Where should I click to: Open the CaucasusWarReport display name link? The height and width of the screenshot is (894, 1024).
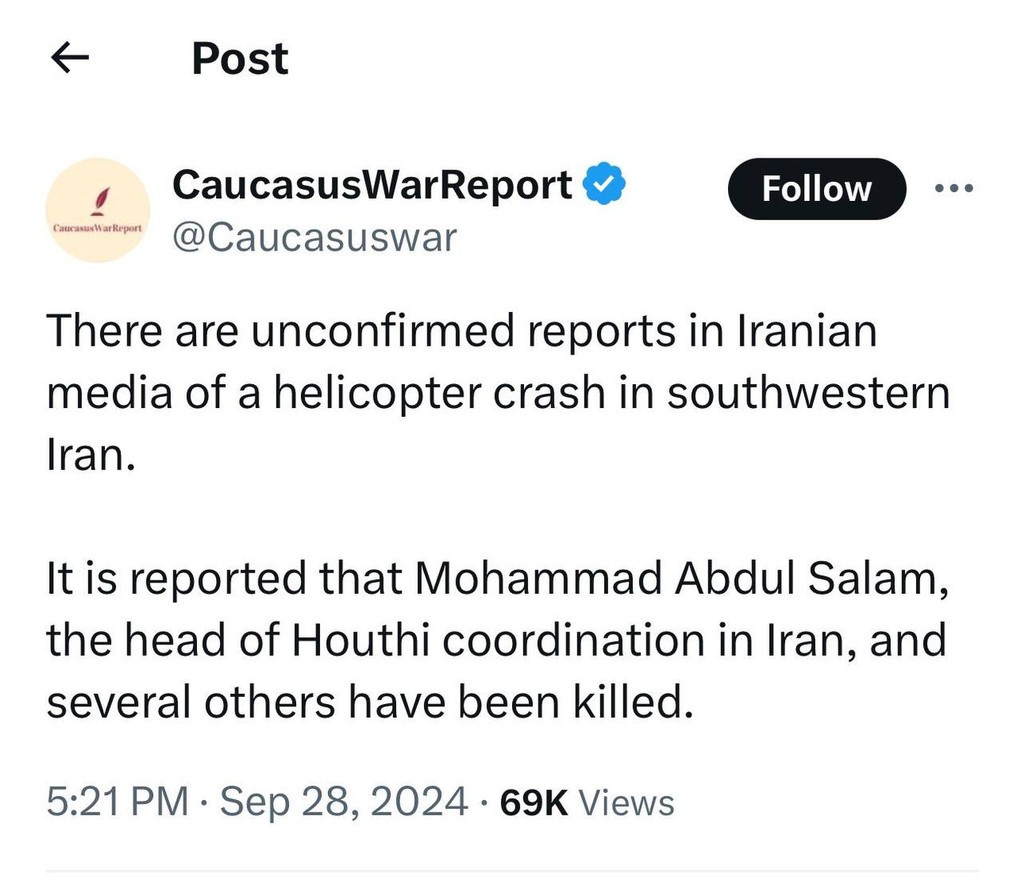click(372, 185)
